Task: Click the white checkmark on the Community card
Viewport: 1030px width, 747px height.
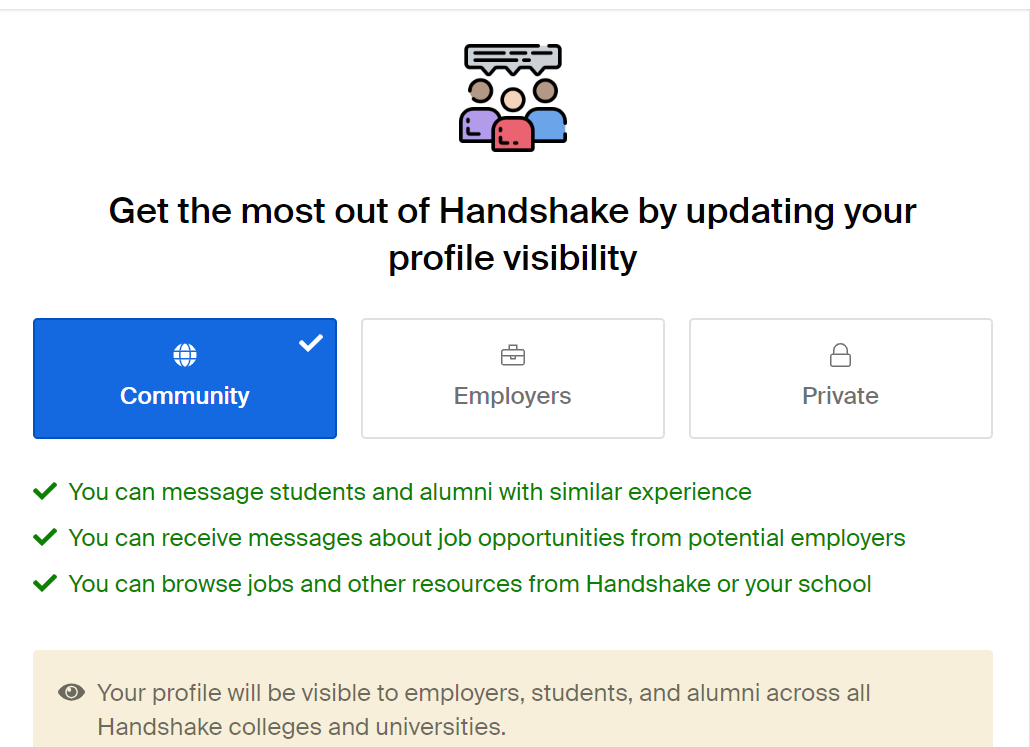Action: pos(310,341)
